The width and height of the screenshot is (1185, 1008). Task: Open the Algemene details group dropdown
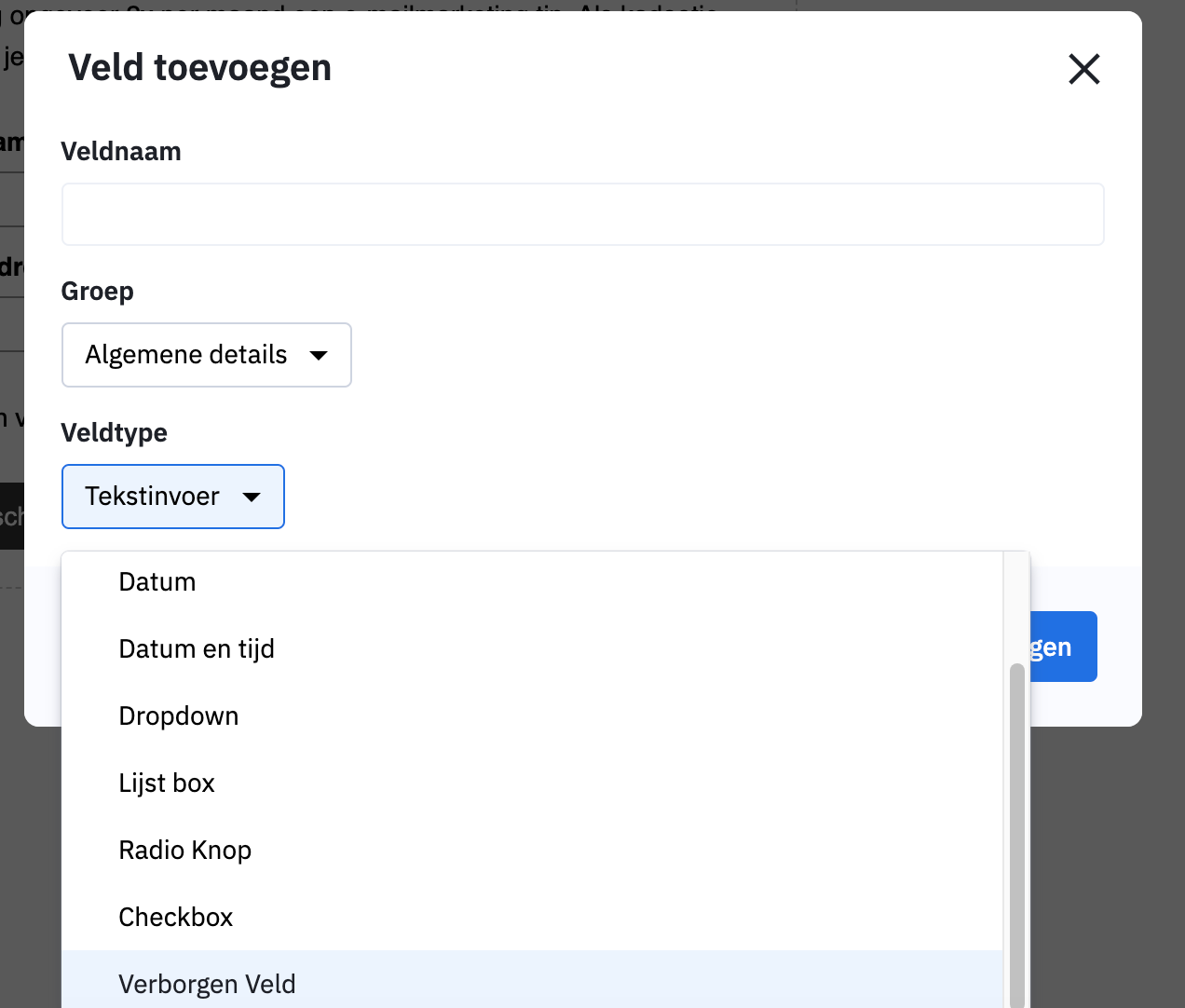coord(206,355)
